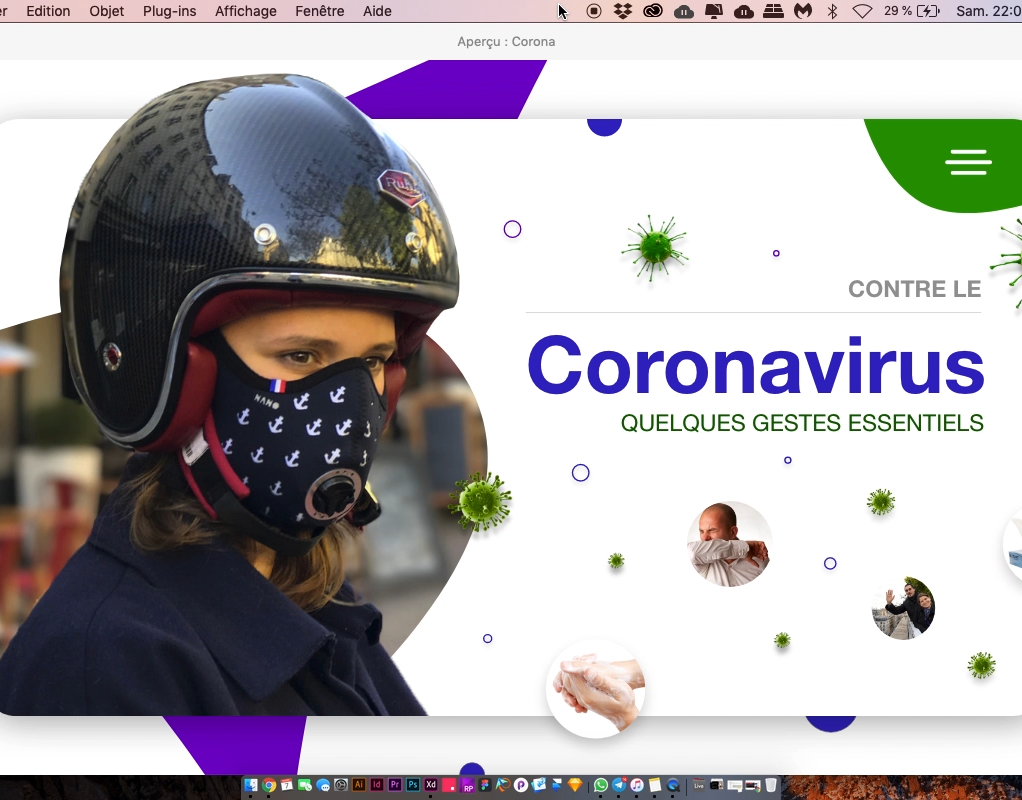Open WhatsApp from the Dock
Screen dimensions: 1022x800
pyautogui.click(x=601, y=785)
